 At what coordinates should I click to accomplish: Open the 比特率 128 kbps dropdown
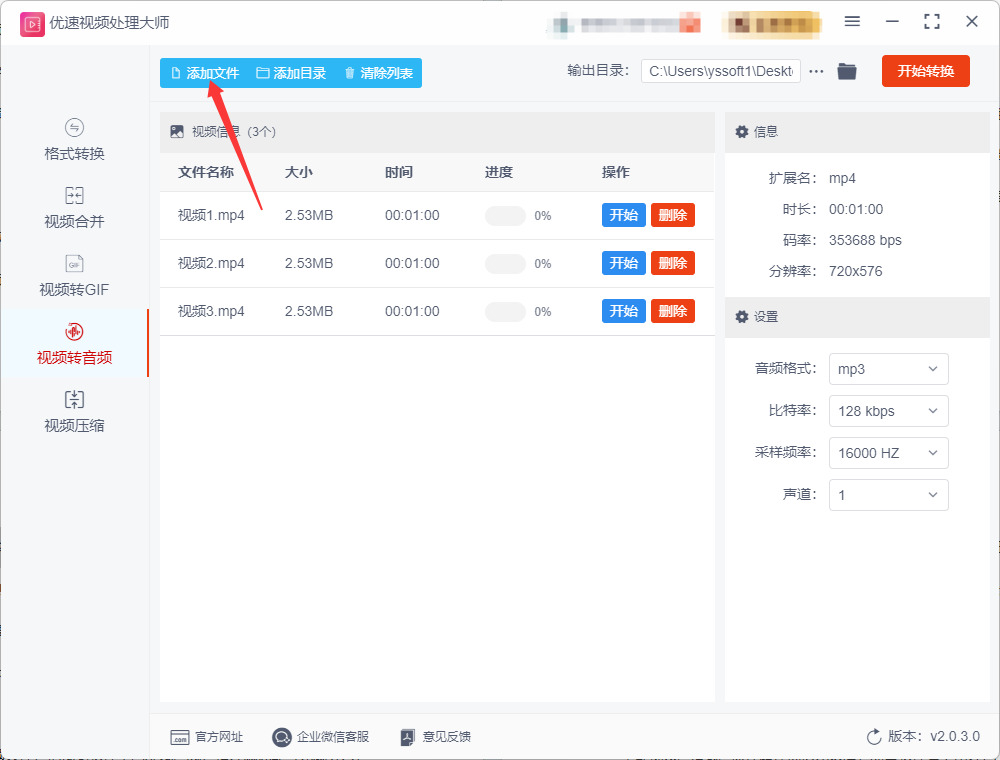tap(888, 411)
